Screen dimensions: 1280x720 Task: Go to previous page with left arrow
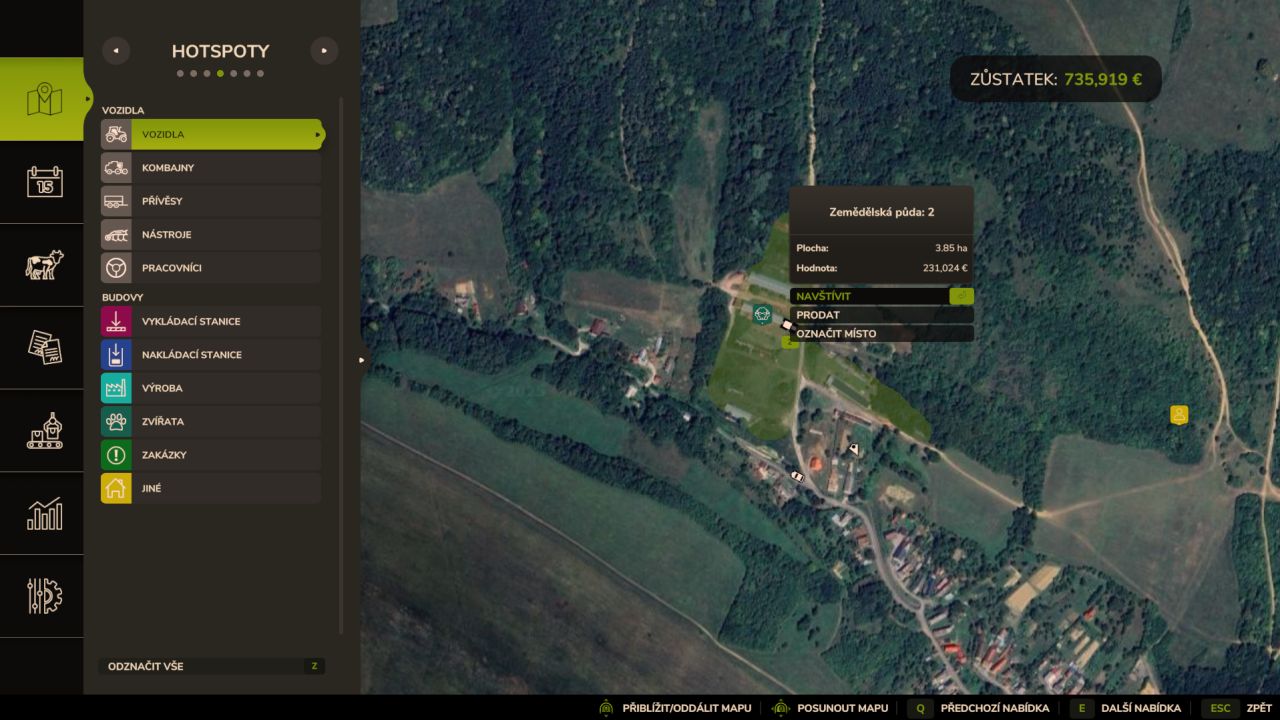pyautogui.click(x=116, y=51)
